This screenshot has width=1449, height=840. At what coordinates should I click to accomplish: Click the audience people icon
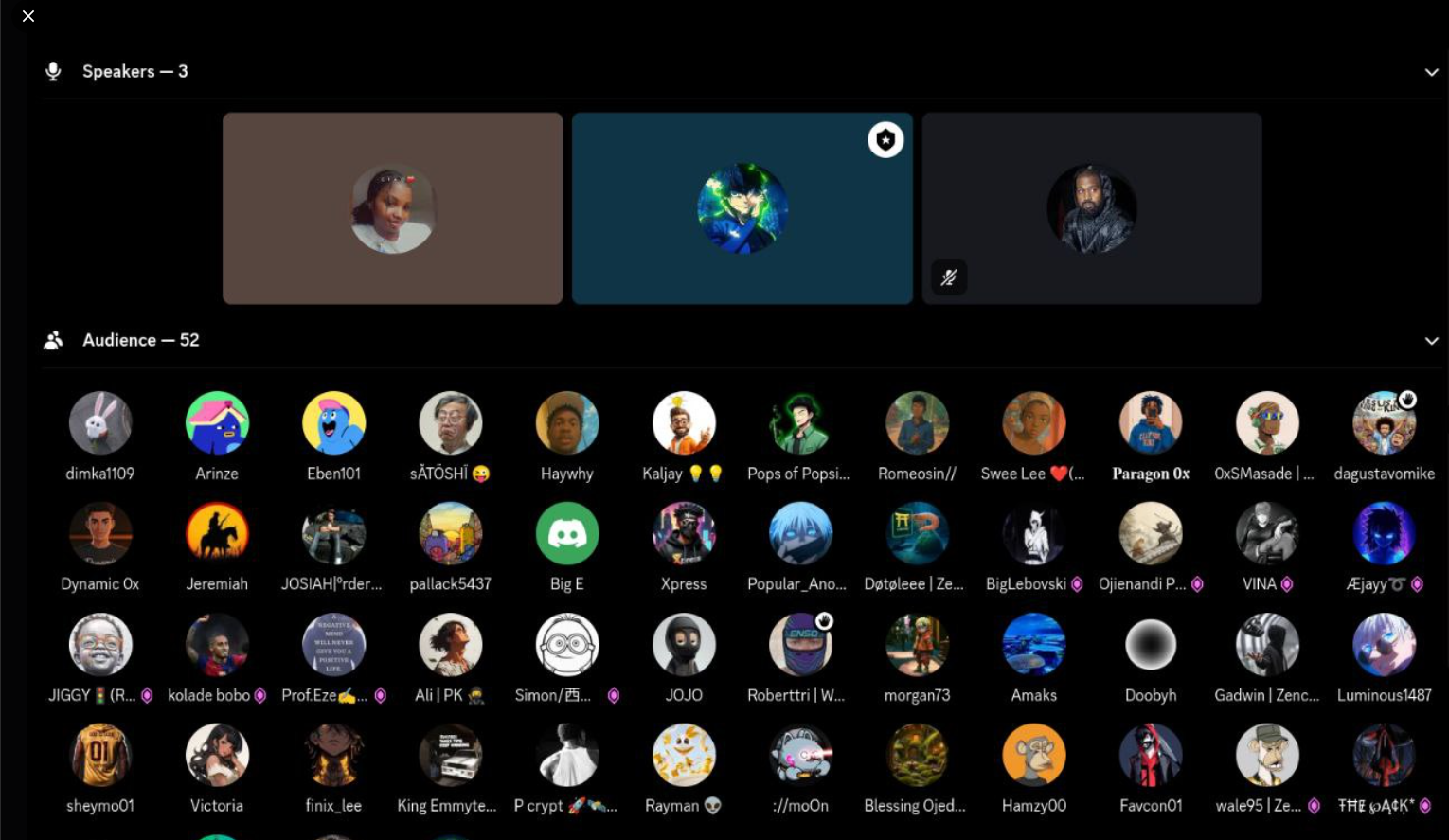tap(53, 340)
